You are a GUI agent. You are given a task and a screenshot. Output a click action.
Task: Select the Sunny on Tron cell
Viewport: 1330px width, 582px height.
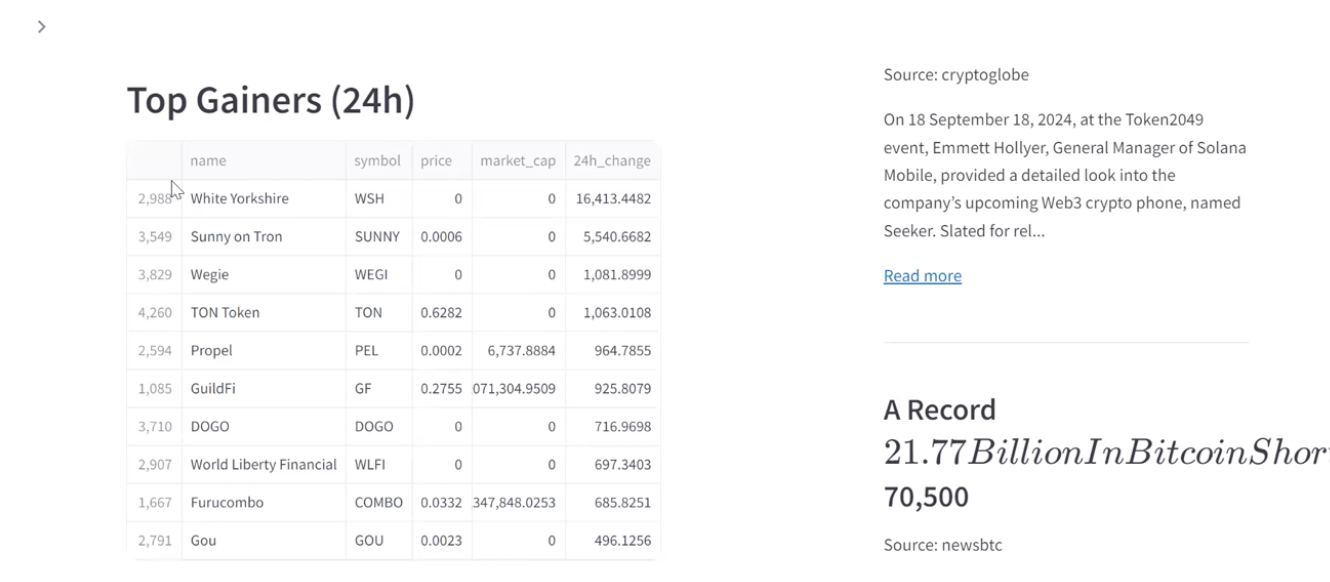tap(237, 237)
